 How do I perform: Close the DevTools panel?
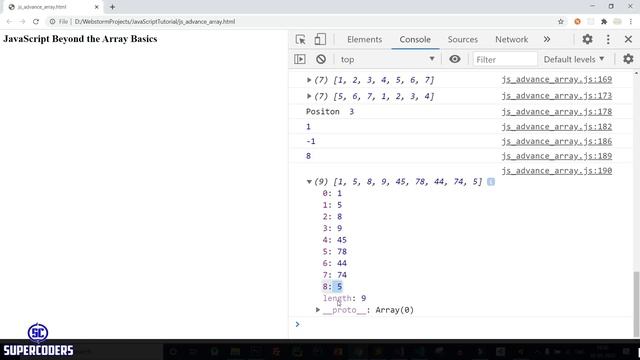coord(628,39)
